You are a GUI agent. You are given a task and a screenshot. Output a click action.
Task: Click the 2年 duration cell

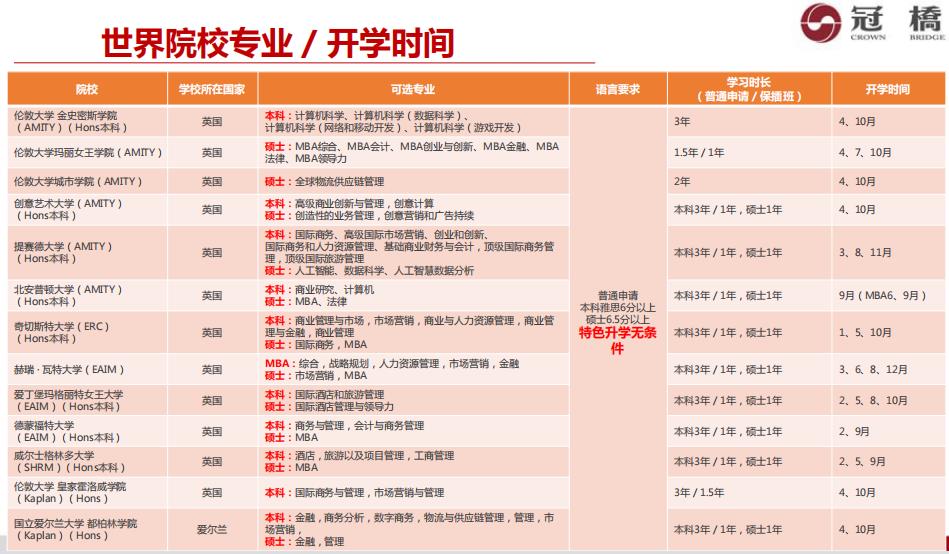tap(749, 182)
